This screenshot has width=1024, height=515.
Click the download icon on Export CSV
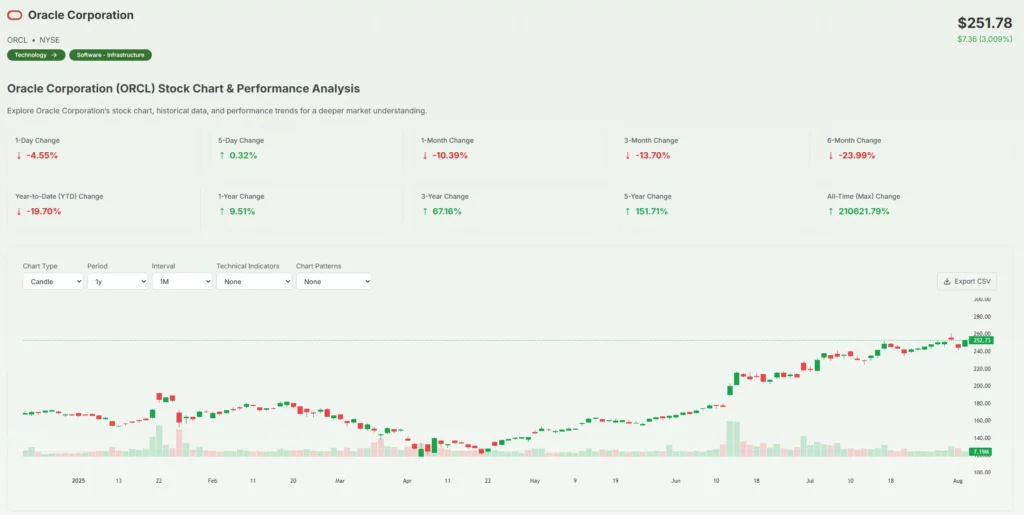click(946, 282)
